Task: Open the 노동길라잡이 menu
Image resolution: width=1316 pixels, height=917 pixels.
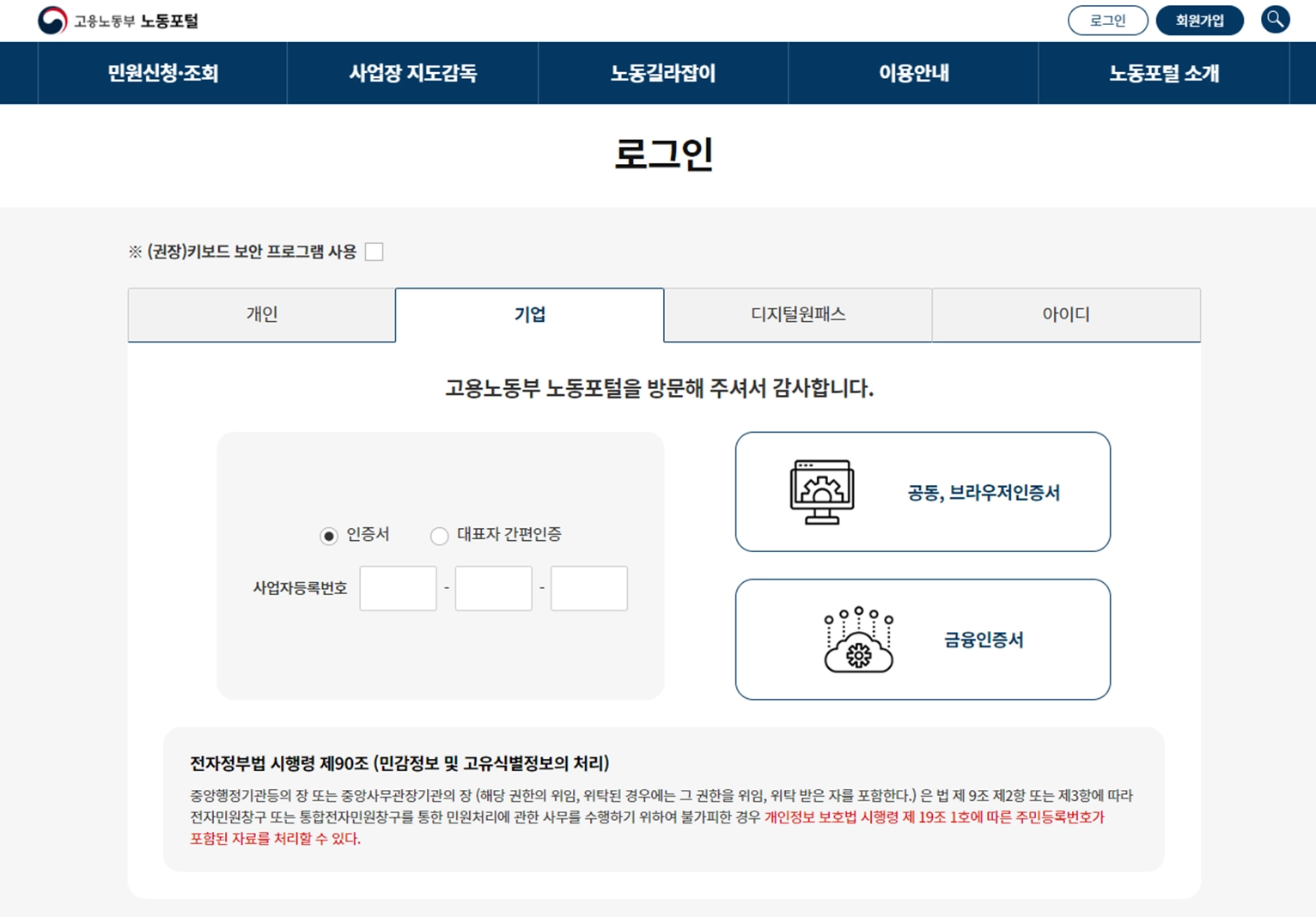Action: point(663,73)
